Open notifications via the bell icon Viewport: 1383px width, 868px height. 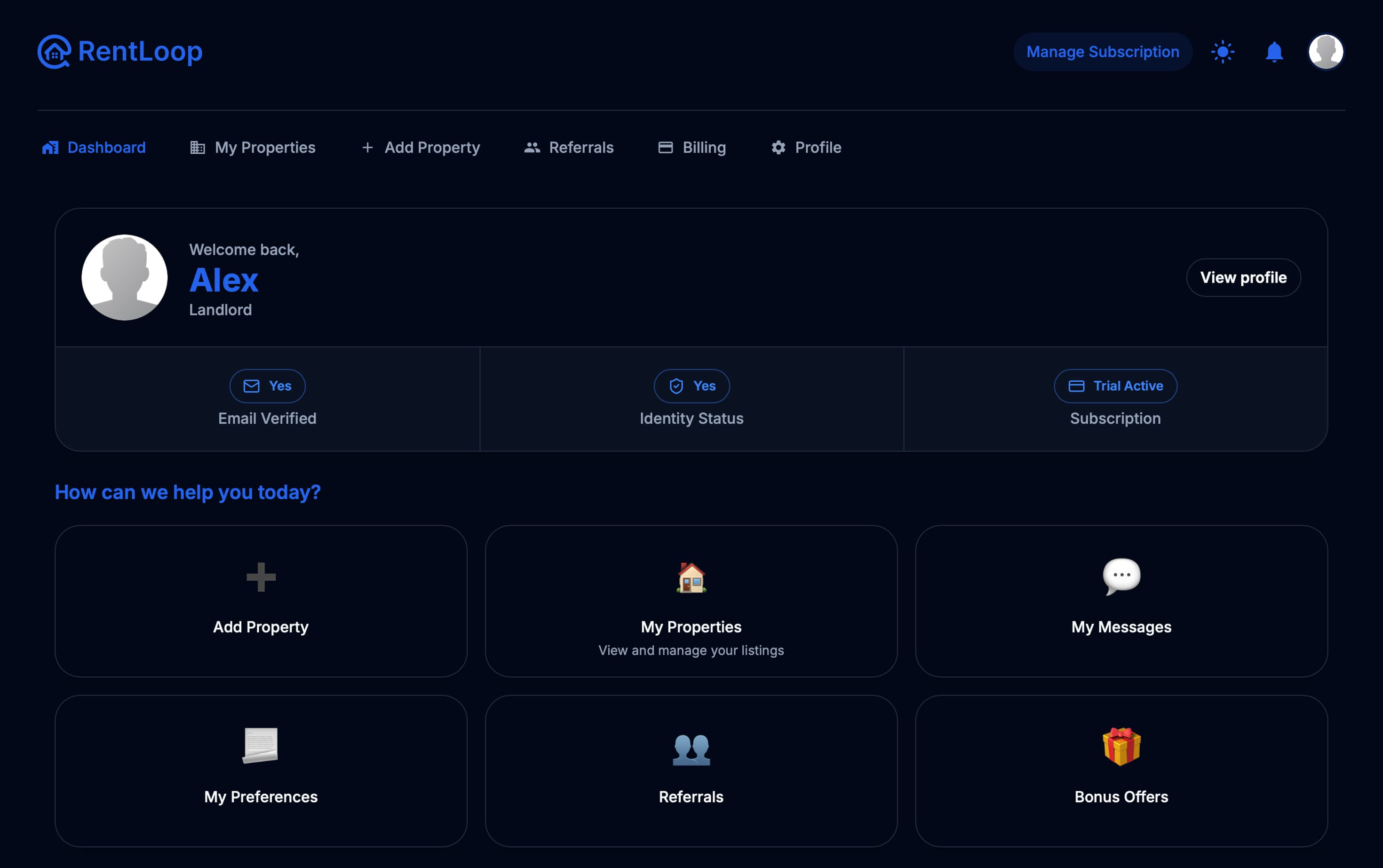pos(1274,52)
